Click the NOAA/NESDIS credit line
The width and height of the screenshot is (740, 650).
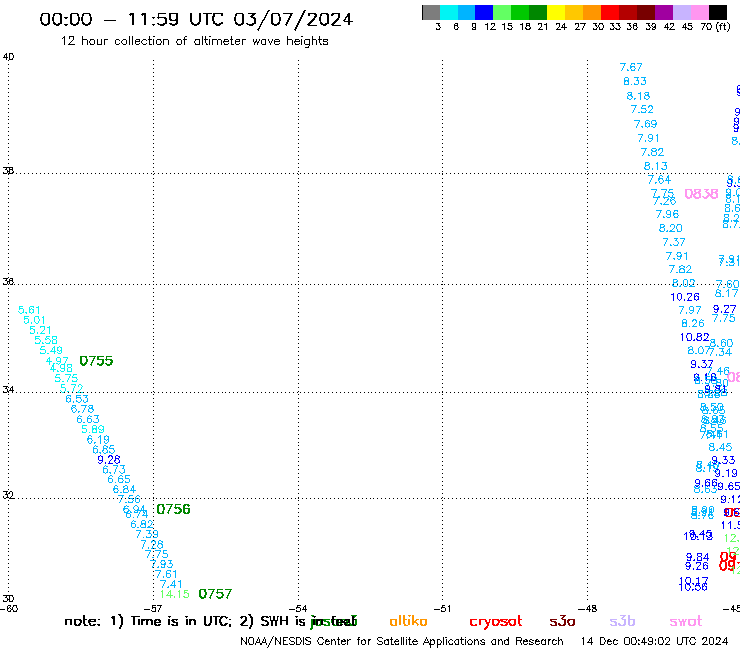[402, 641]
